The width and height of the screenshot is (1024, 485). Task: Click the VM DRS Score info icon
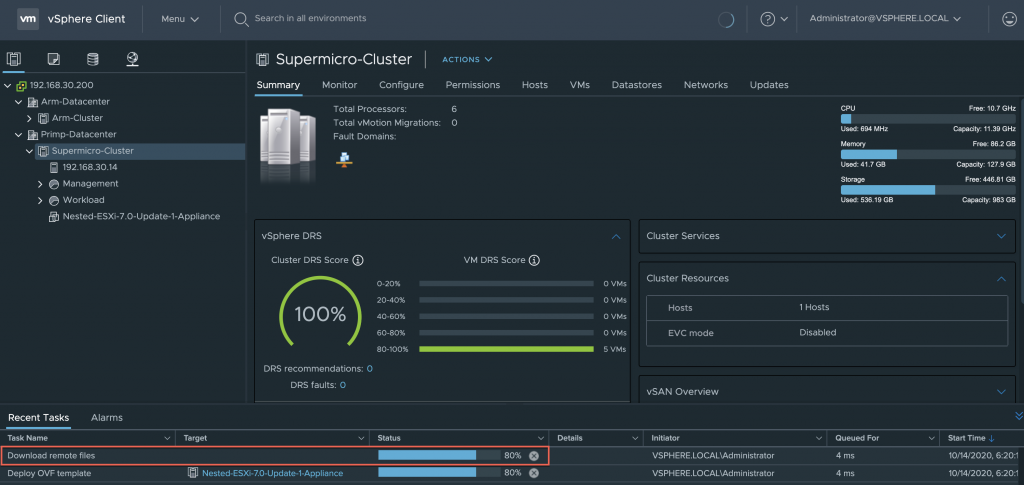click(534, 260)
